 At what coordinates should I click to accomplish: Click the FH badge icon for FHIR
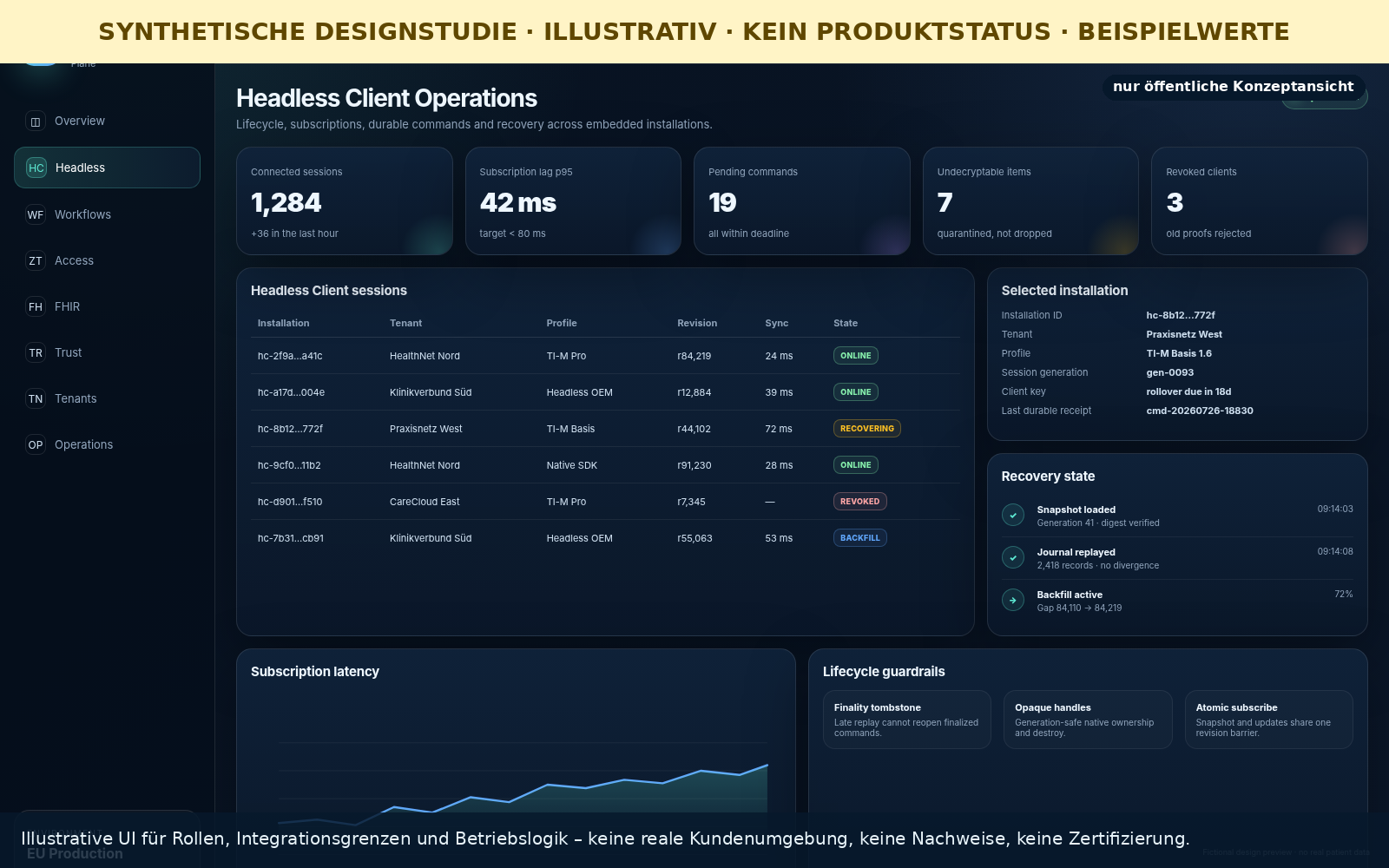pyautogui.click(x=36, y=306)
